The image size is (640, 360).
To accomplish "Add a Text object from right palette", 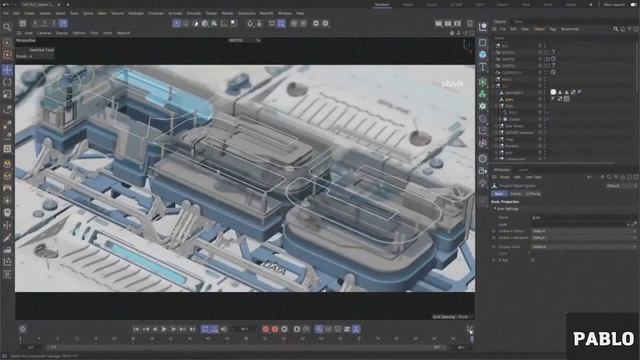I will (482, 67).
